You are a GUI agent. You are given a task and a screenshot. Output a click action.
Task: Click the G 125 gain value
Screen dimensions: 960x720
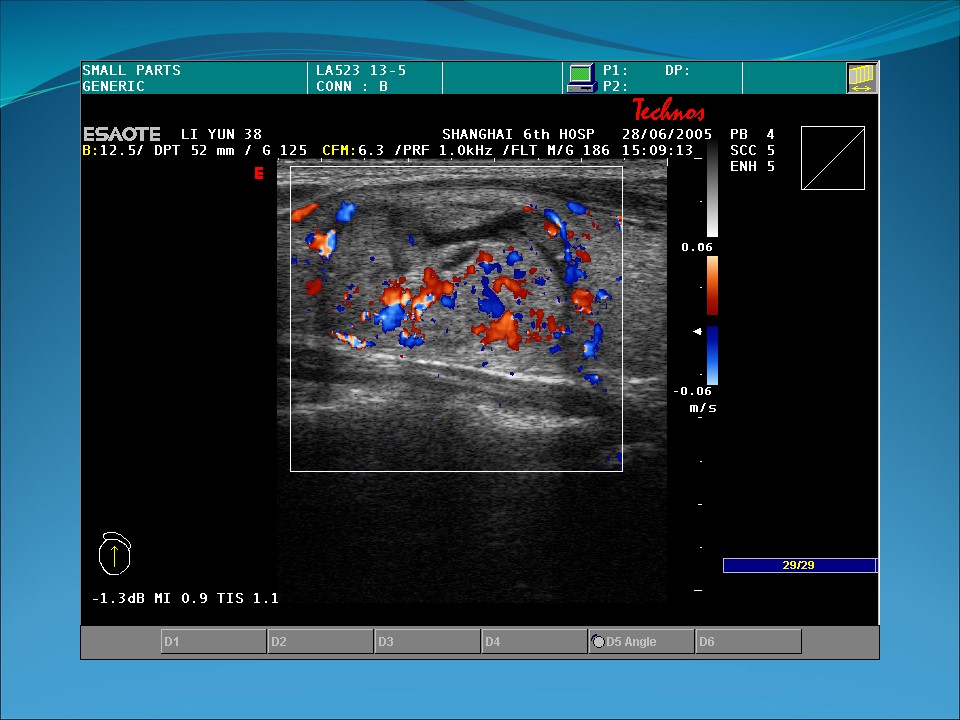(x=284, y=150)
